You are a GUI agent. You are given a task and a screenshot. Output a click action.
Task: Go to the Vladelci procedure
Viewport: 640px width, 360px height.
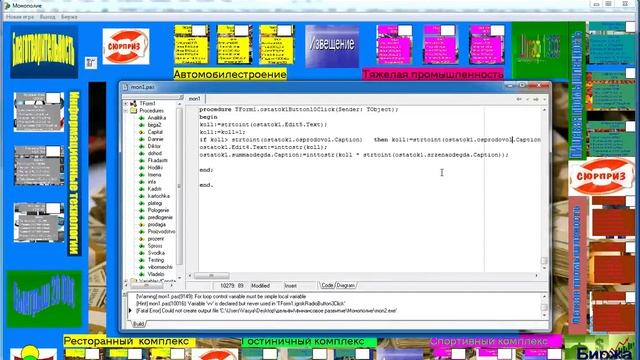156,274
